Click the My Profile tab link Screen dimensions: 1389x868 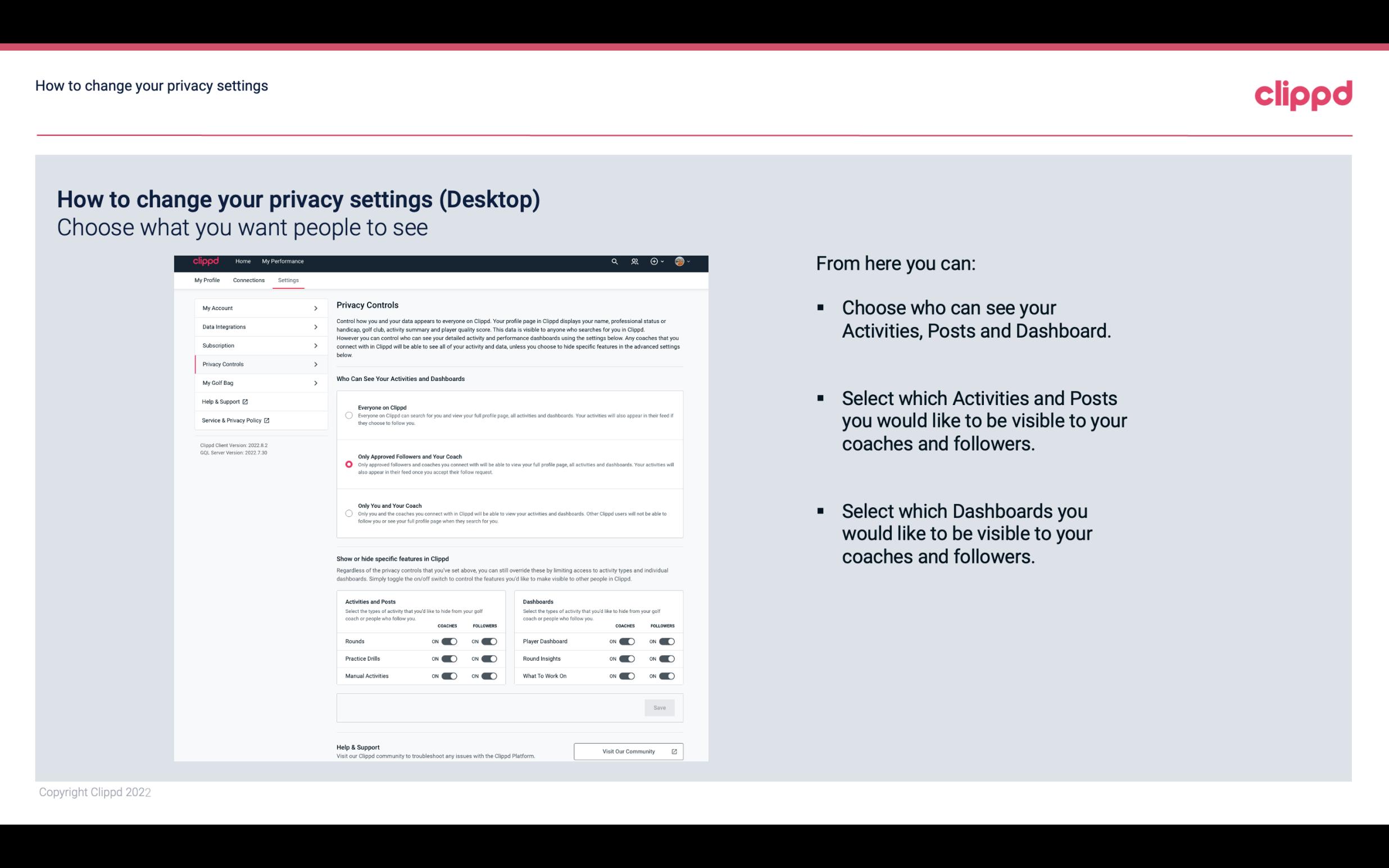207,280
